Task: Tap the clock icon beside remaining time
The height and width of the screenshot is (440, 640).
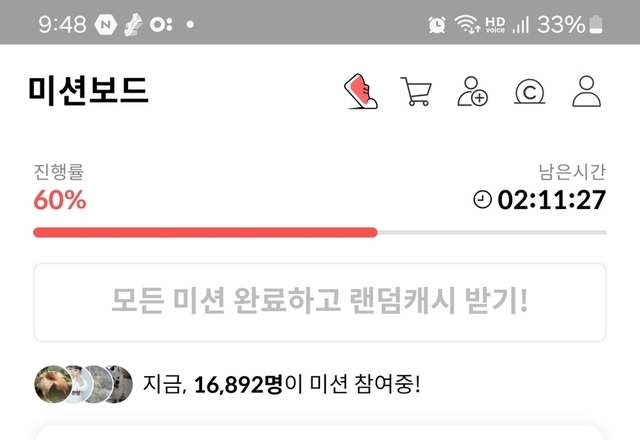Action: [482, 200]
